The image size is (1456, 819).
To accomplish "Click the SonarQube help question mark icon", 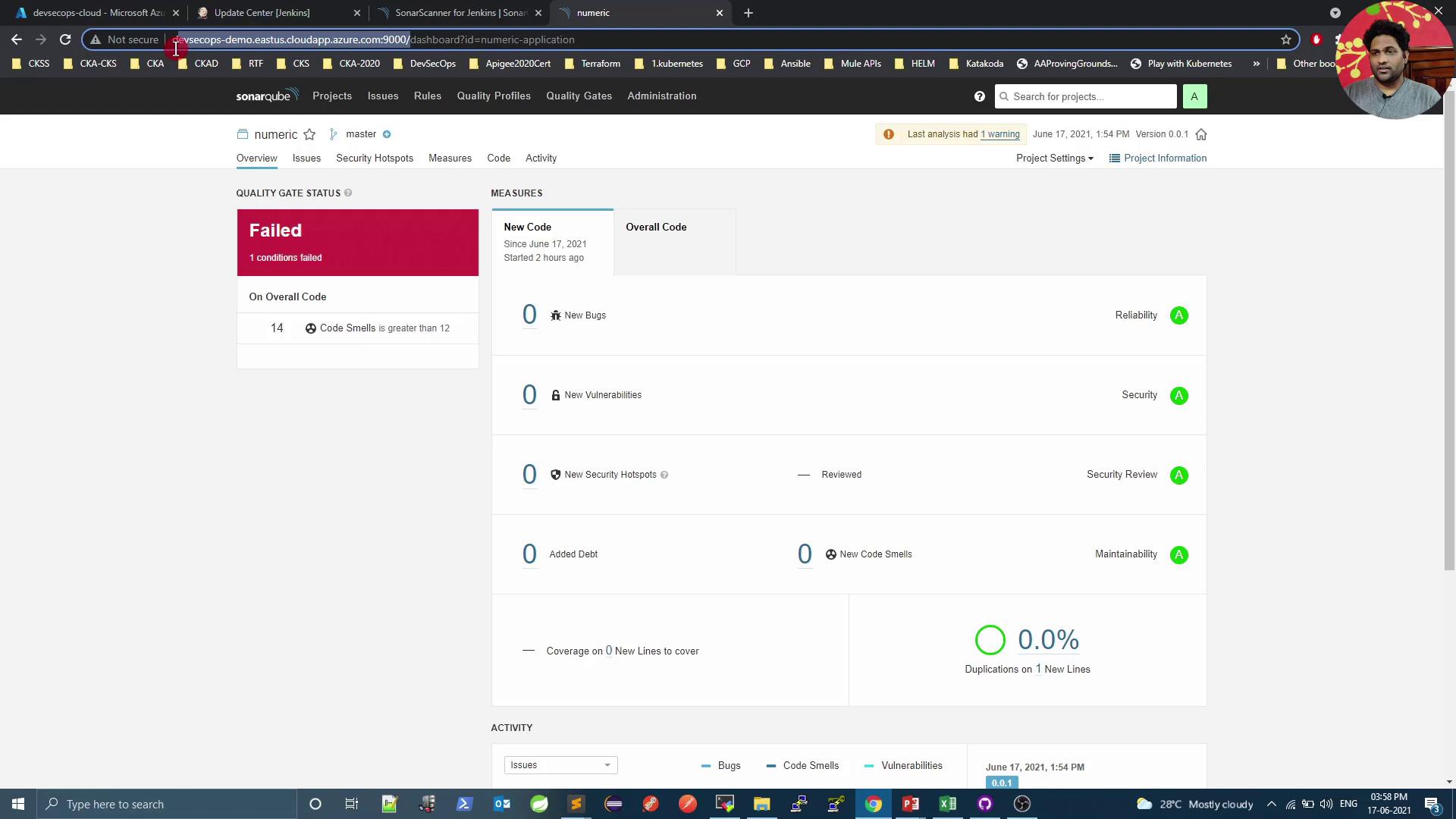I will (x=980, y=96).
